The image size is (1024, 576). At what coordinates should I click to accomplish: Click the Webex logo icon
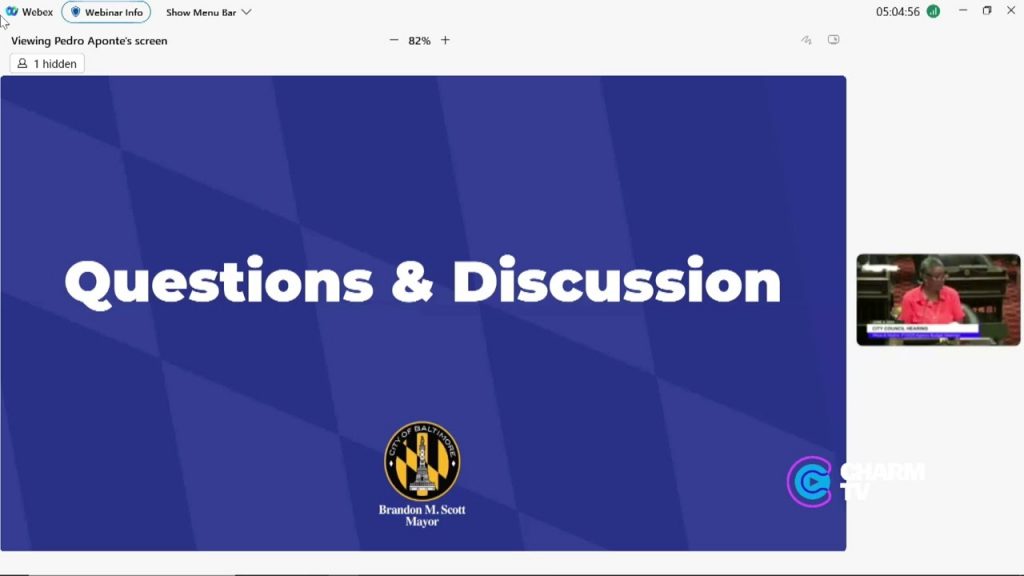point(12,12)
